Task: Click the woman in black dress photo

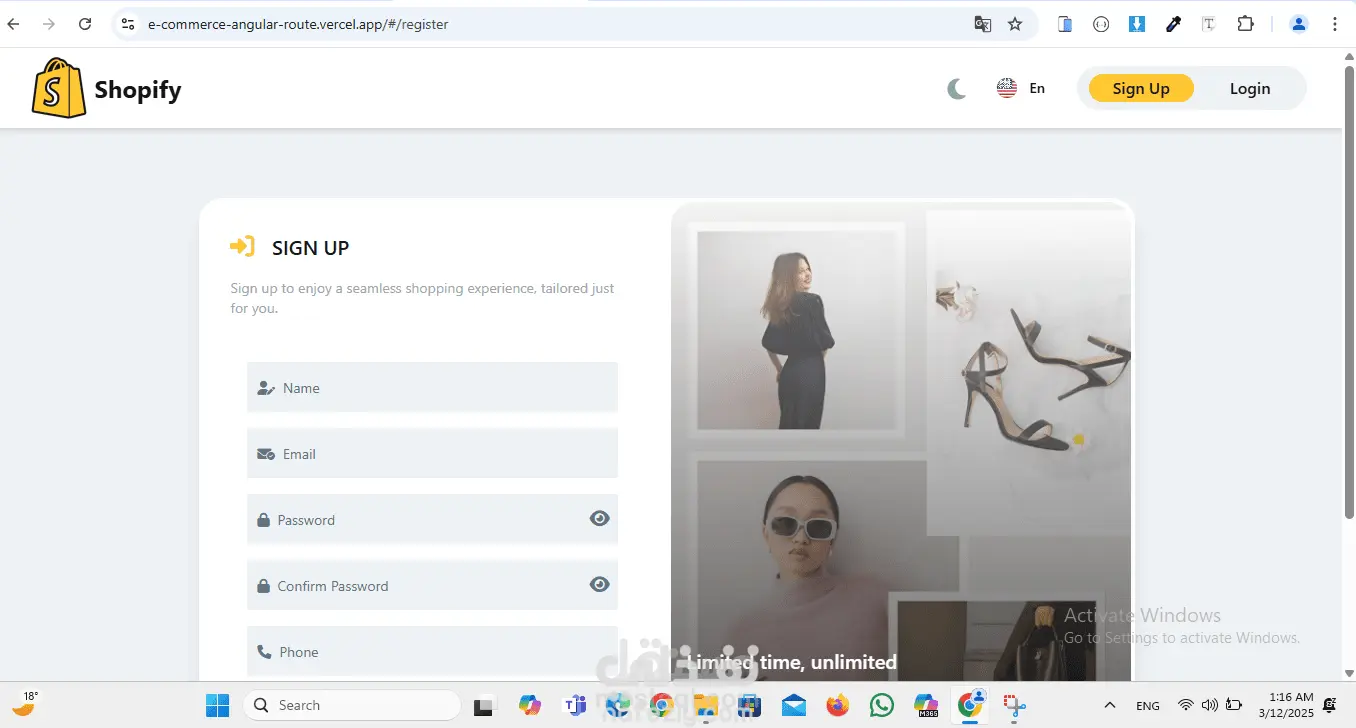Action: click(797, 331)
